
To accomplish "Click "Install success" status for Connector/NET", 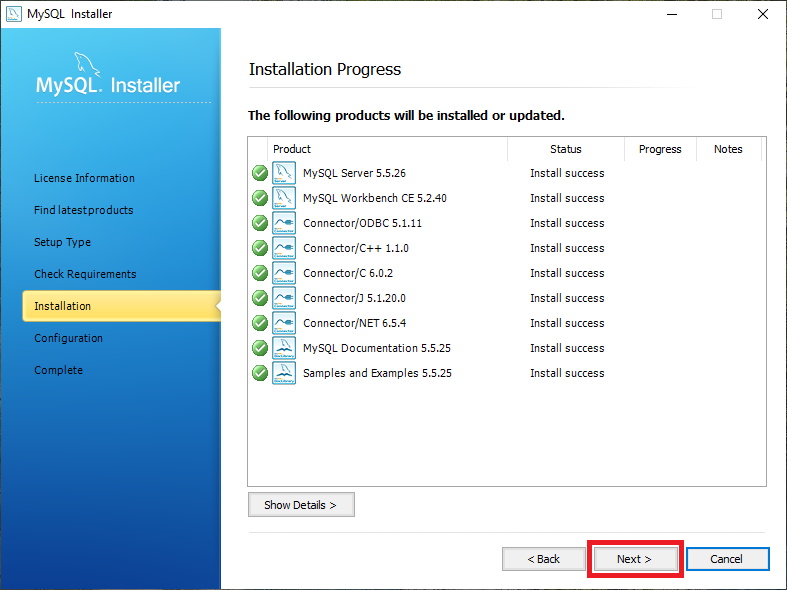I will pyautogui.click(x=567, y=323).
